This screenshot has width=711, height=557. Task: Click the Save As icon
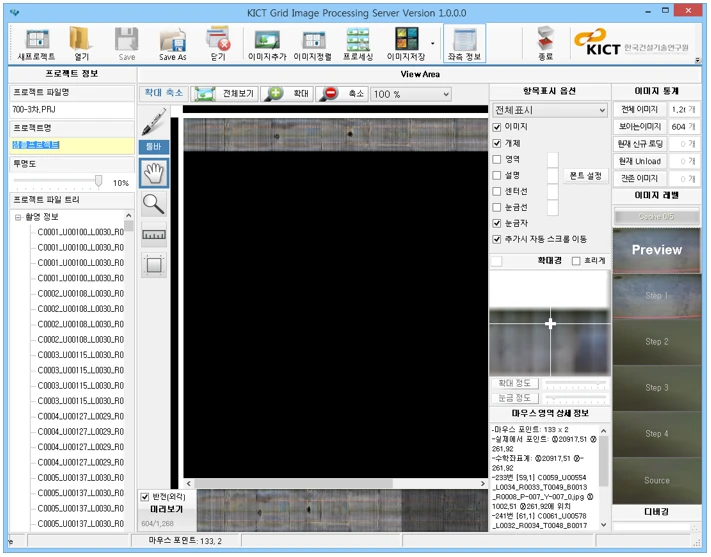coord(173,44)
